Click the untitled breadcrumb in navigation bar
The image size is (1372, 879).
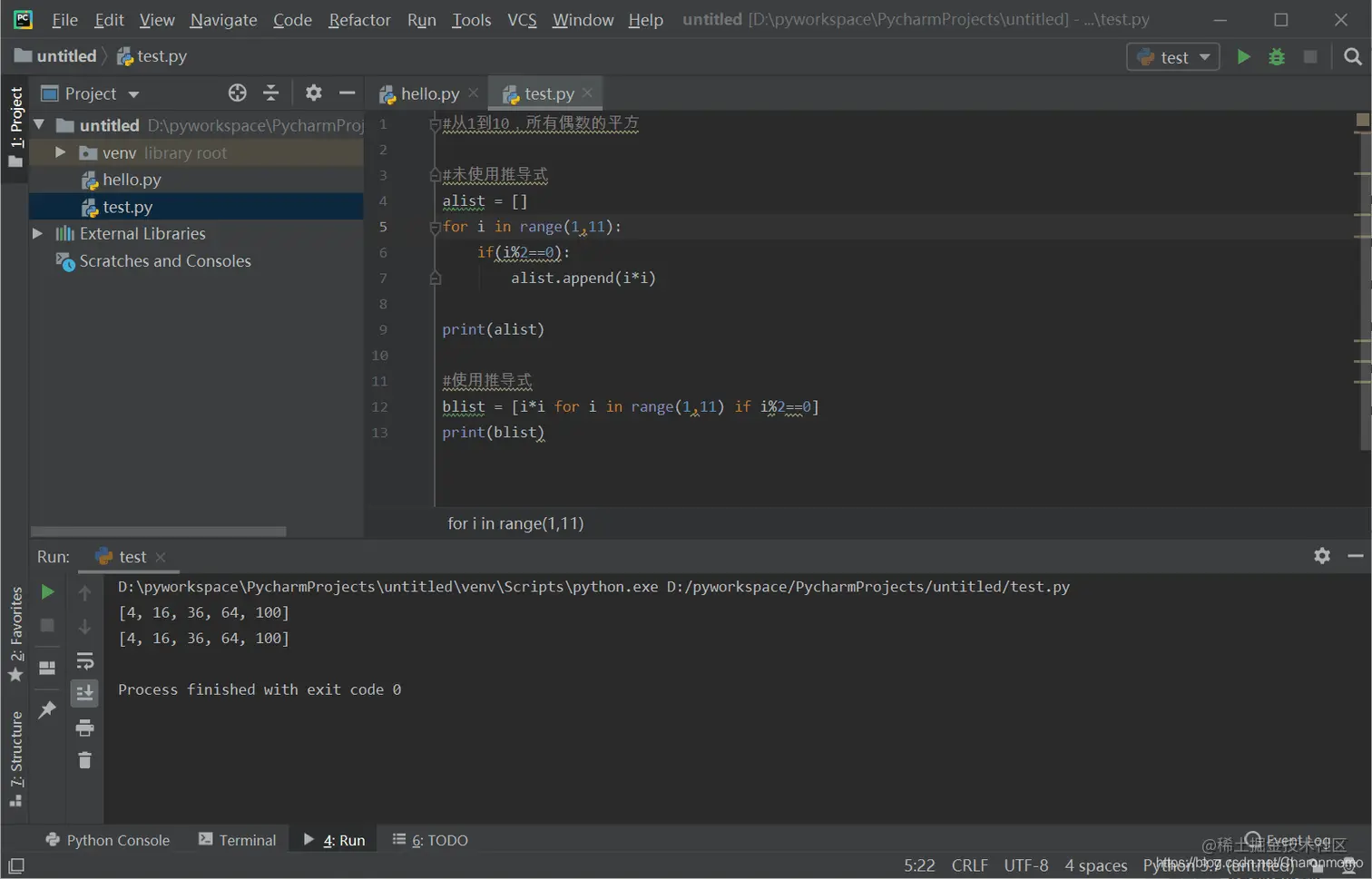(x=56, y=56)
